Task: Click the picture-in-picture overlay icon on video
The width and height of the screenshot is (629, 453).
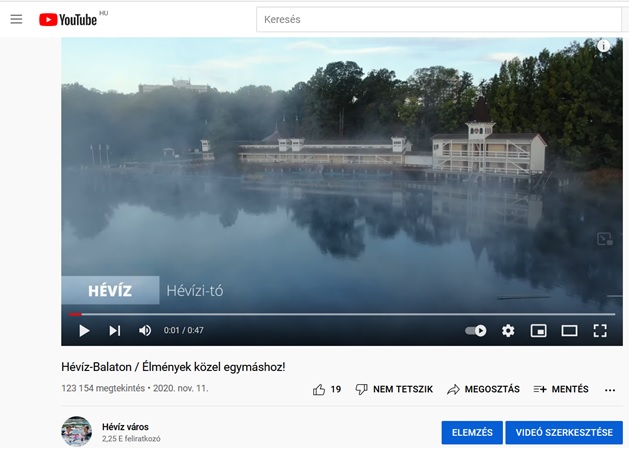Action: click(x=605, y=239)
